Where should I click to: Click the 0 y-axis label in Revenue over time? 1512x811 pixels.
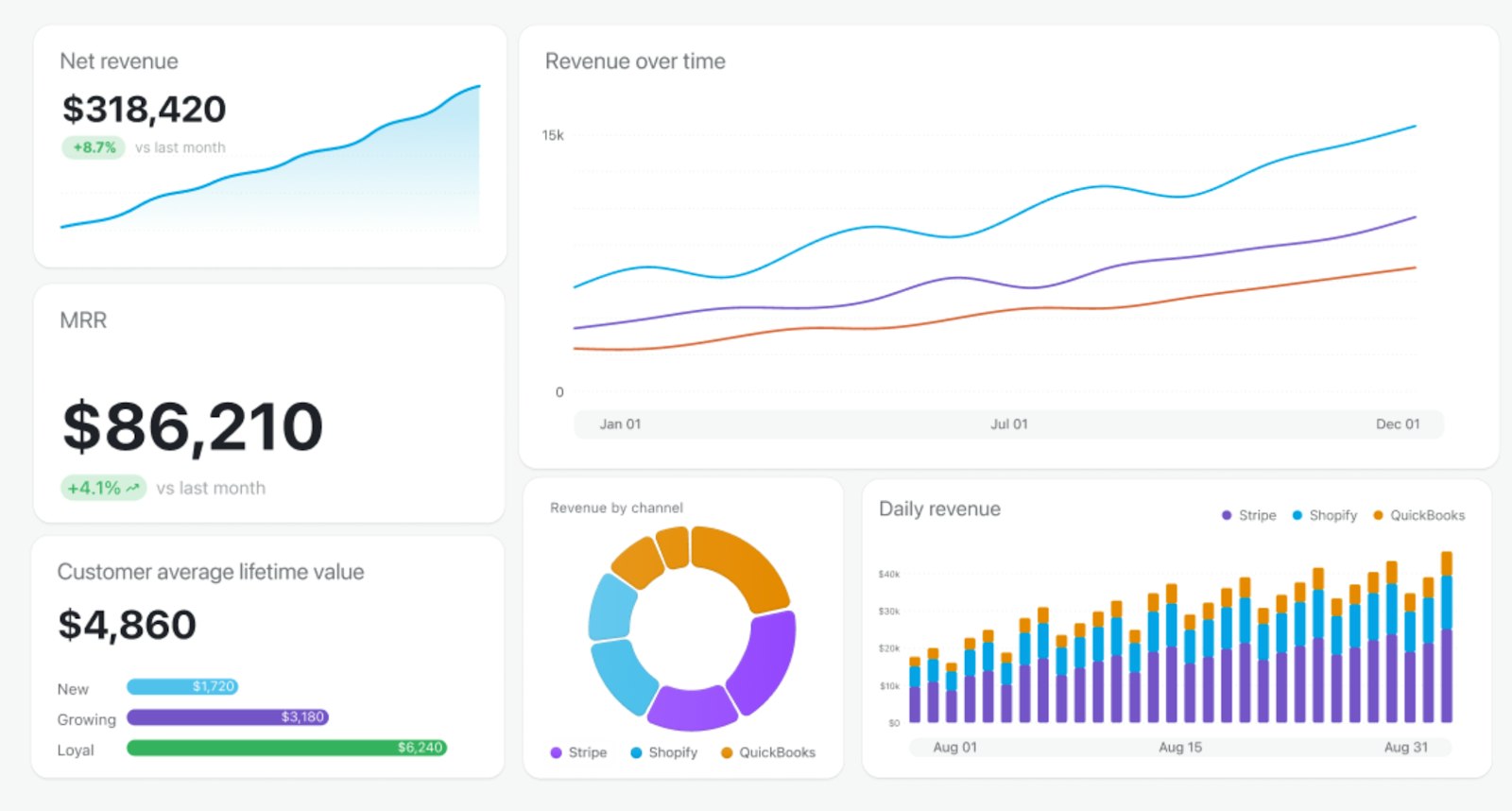click(559, 392)
